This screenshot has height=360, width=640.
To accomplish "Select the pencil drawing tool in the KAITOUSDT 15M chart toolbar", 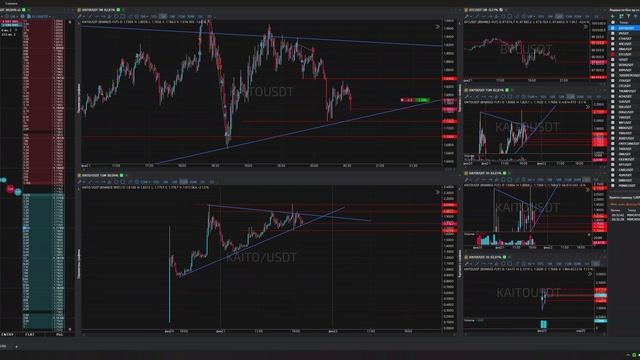I will [467, 97].
